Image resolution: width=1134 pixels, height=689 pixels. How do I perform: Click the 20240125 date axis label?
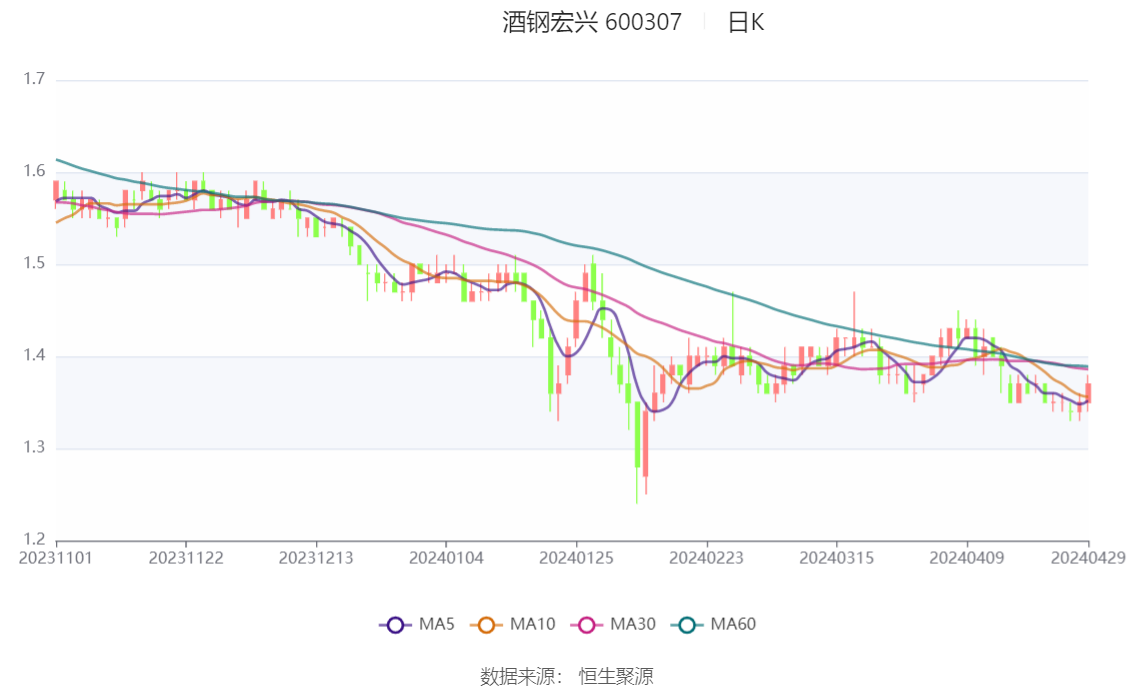coord(576,558)
